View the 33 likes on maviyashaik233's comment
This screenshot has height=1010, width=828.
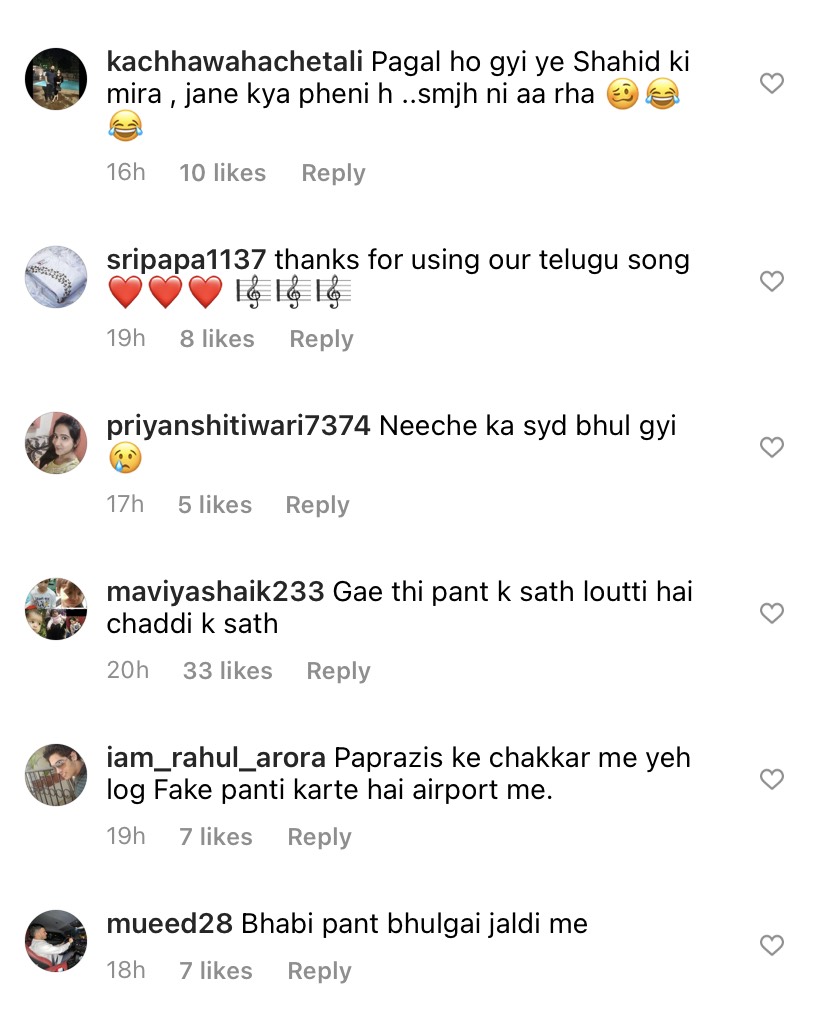[227, 671]
